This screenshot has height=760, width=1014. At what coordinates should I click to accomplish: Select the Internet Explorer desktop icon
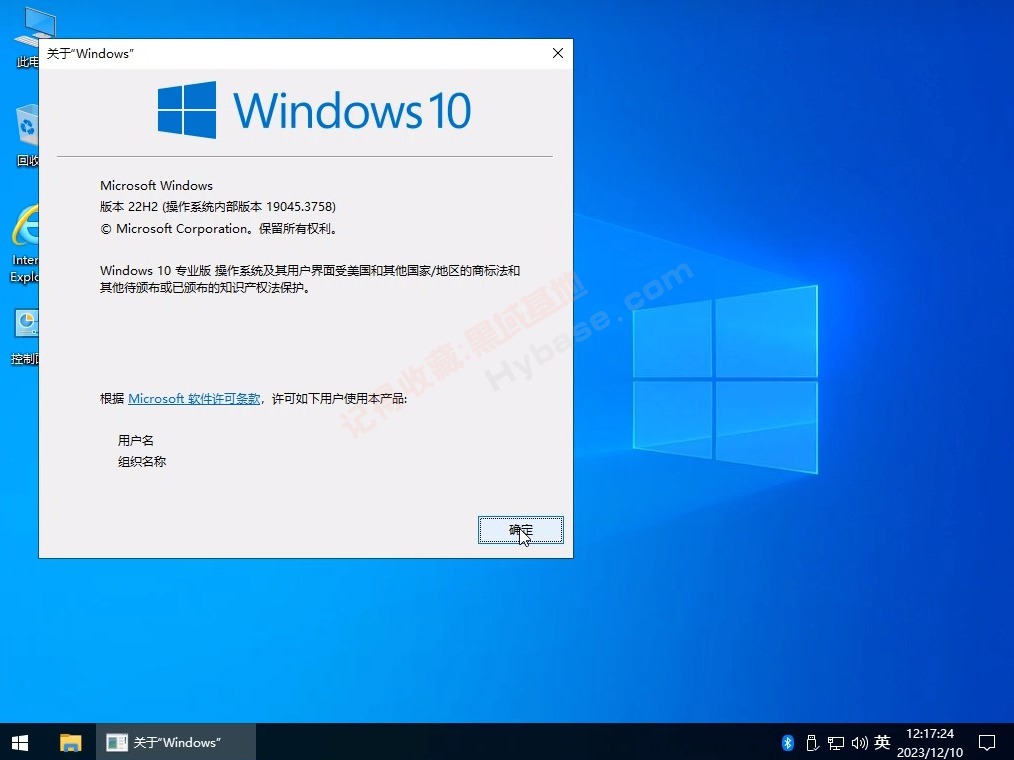click(x=25, y=244)
